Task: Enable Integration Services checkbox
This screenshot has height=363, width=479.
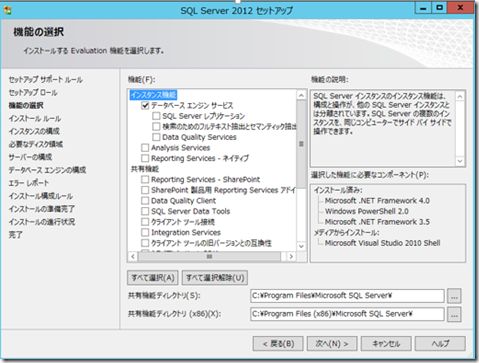Action: click(145, 232)
